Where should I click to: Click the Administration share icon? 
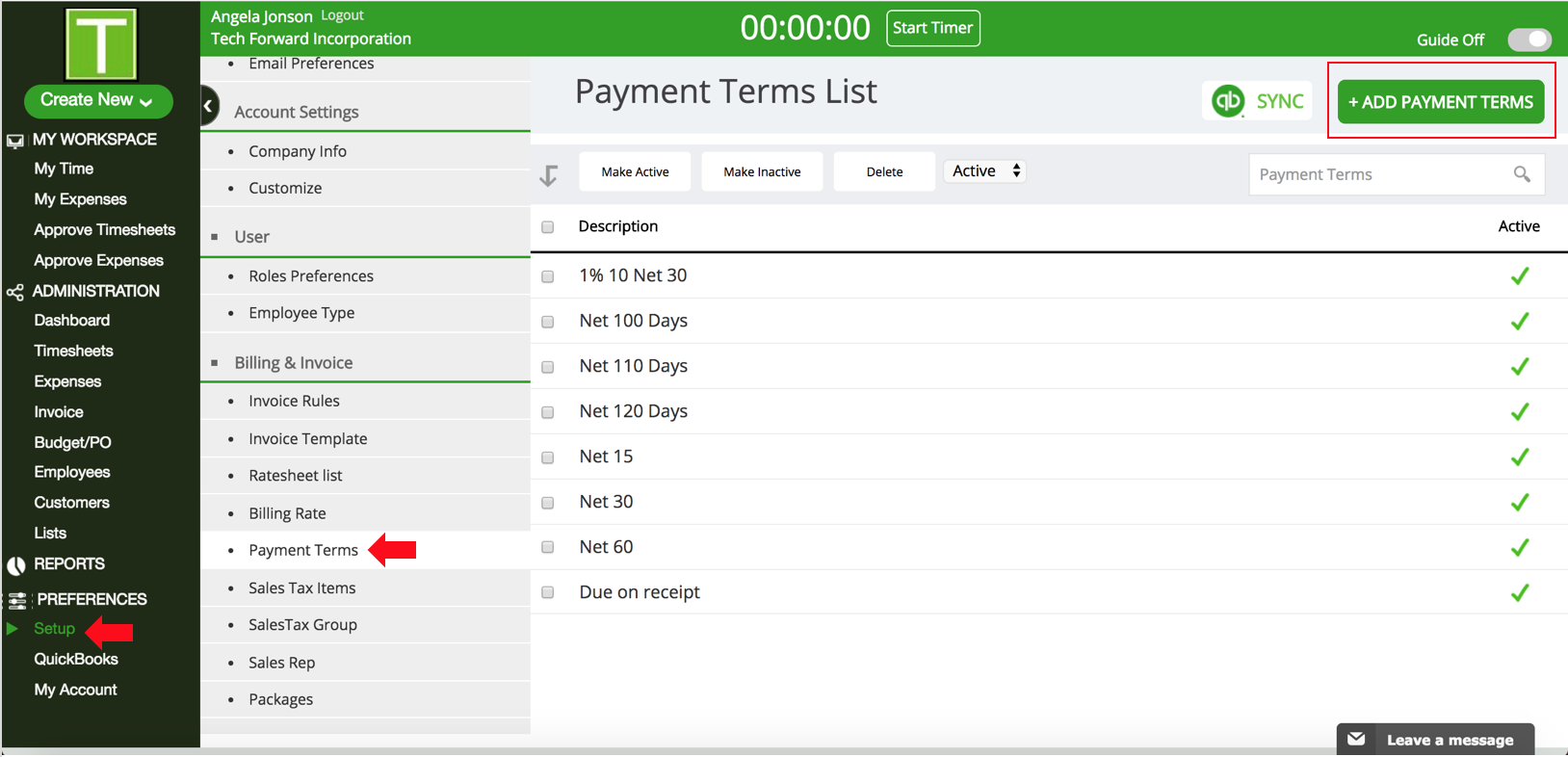15,292
